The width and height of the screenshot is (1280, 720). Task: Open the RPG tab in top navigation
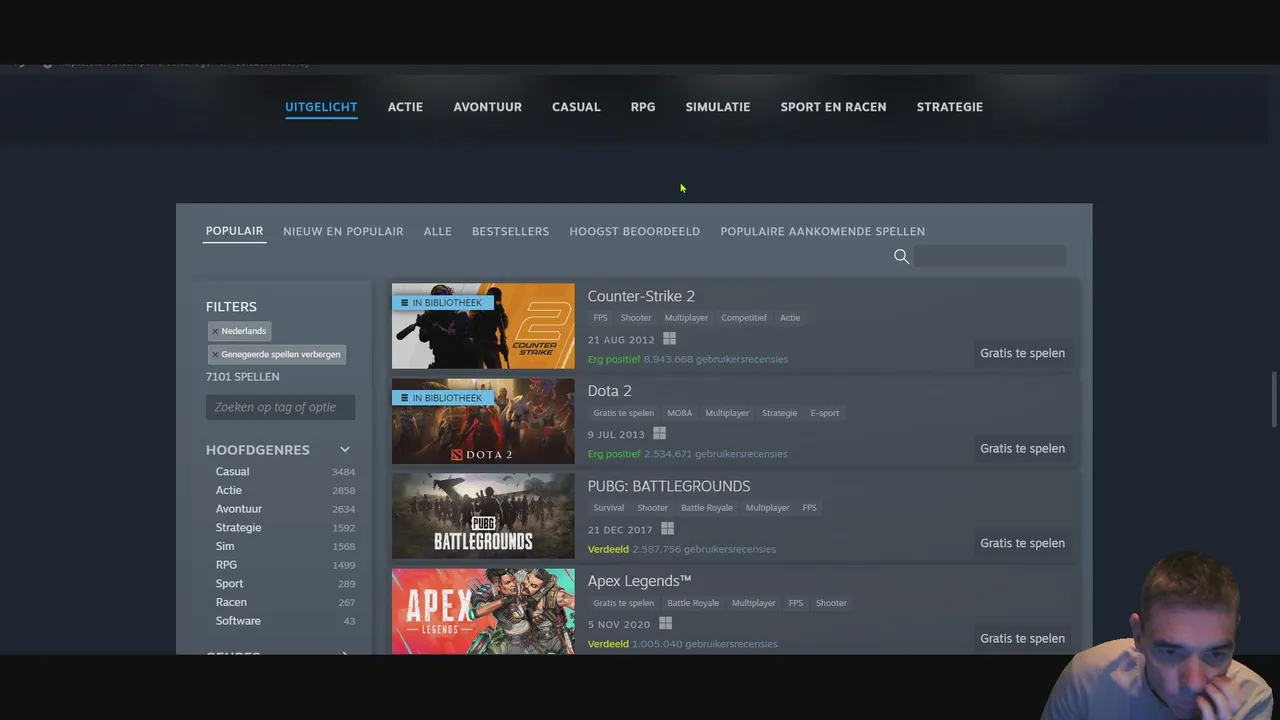[x=643, y=107]
